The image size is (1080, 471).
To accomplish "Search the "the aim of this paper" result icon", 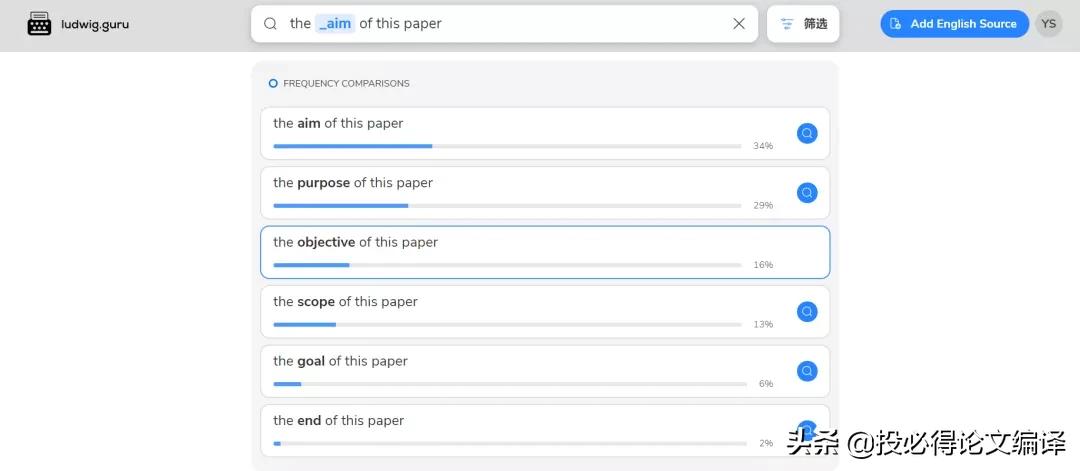I will [807, 133].
